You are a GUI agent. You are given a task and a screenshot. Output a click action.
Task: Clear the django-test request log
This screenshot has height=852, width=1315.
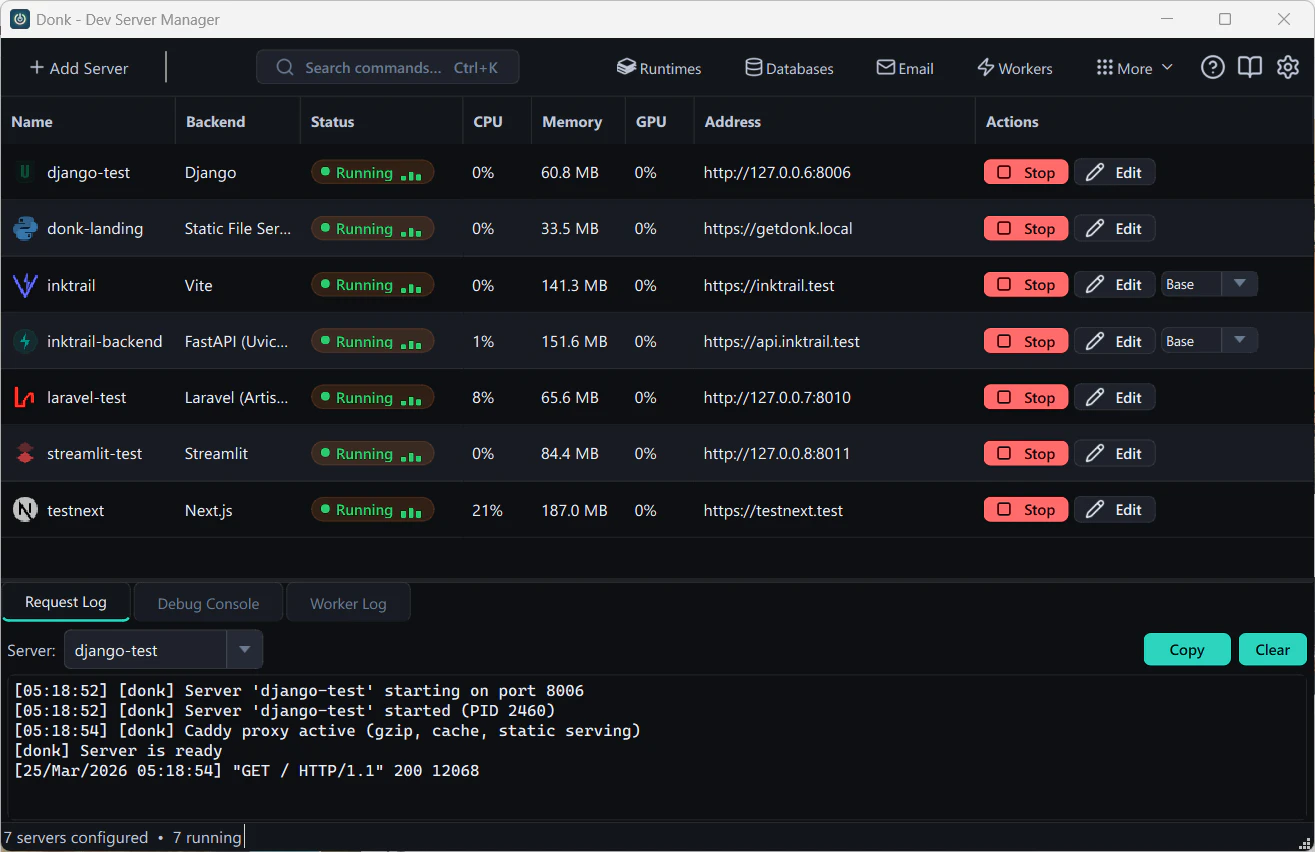1272,649
